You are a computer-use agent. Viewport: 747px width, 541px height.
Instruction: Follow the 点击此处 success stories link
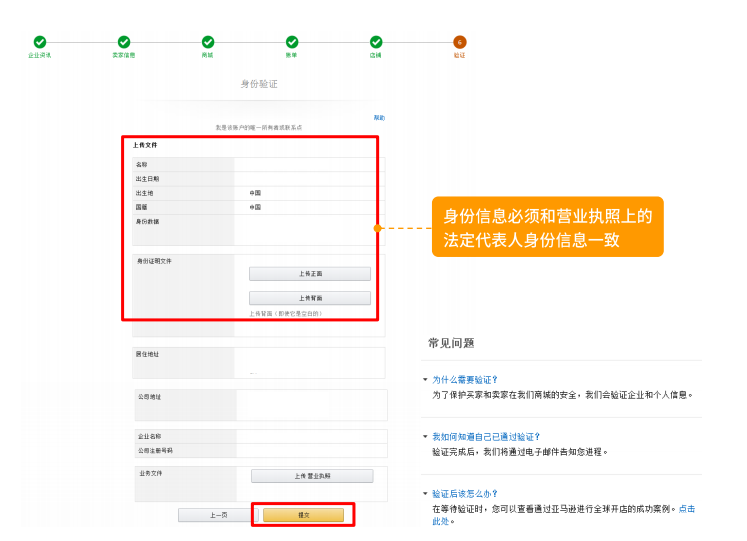(x=686, y=509)
